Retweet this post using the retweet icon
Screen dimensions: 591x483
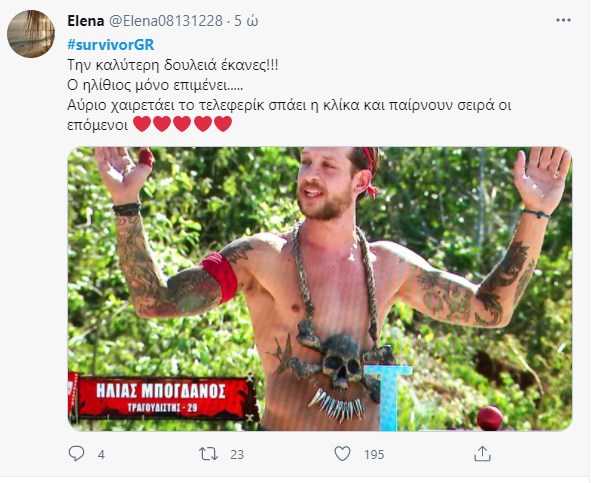click(x=208, y=454)
